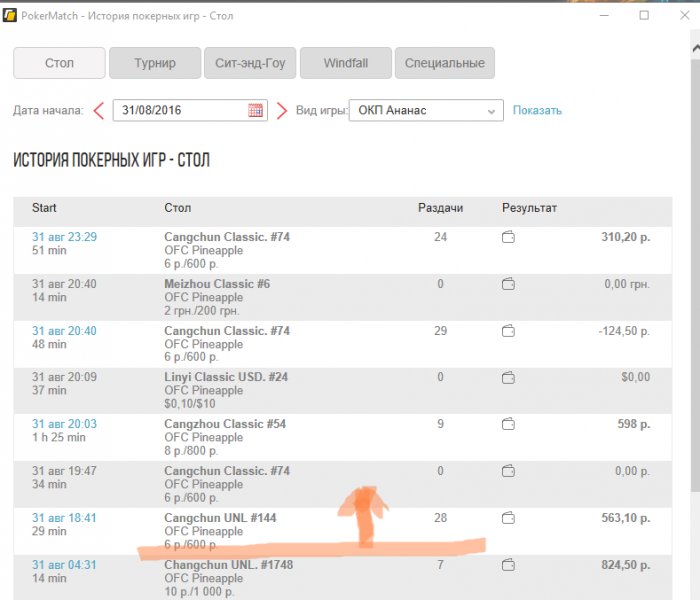Image resolution: width=700 pixels, height=600 pixels.
Task: Click the Start column header
Action: click(44, 208)
